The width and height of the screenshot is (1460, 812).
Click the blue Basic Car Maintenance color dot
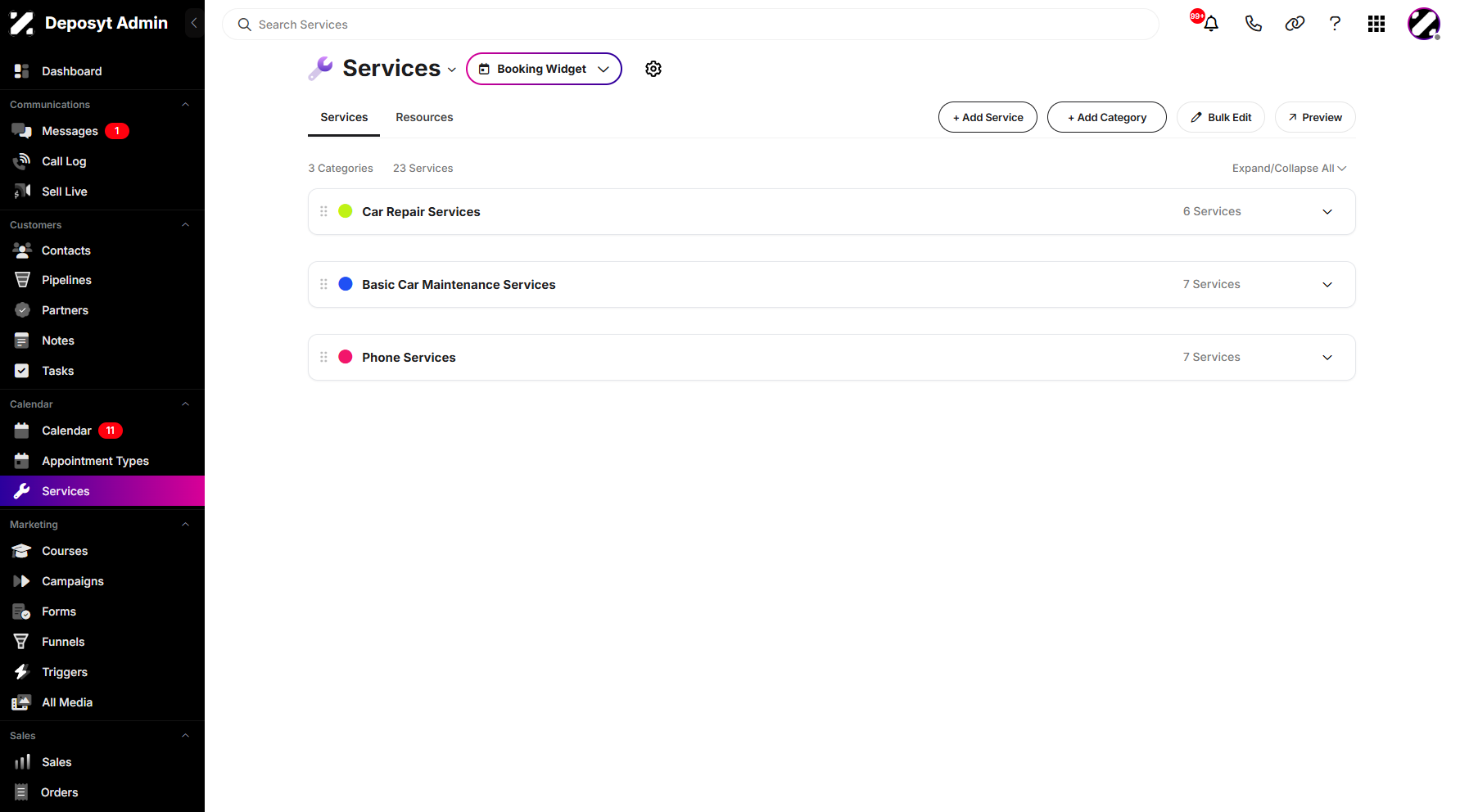click(x=346, y=284)
